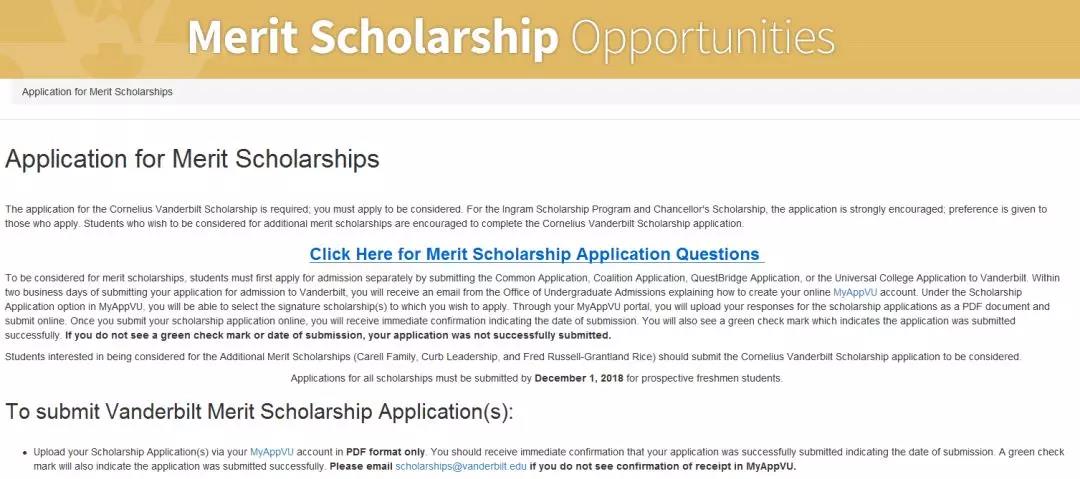The height and width of the screenshot is (479, 1080).
Task: Select the 'Application for Merit Scholarships' breadcrumb
Action: [x=97, y=92]
